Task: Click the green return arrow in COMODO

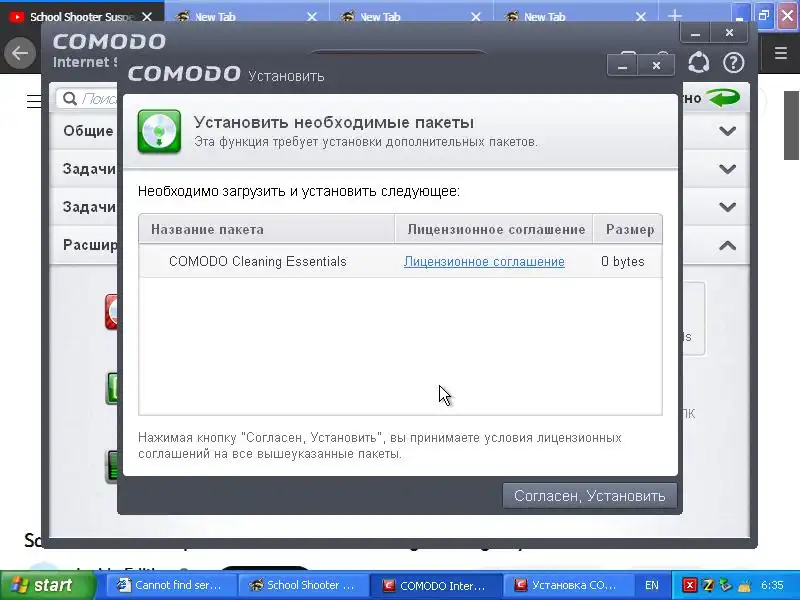Action: coord(724,97)
